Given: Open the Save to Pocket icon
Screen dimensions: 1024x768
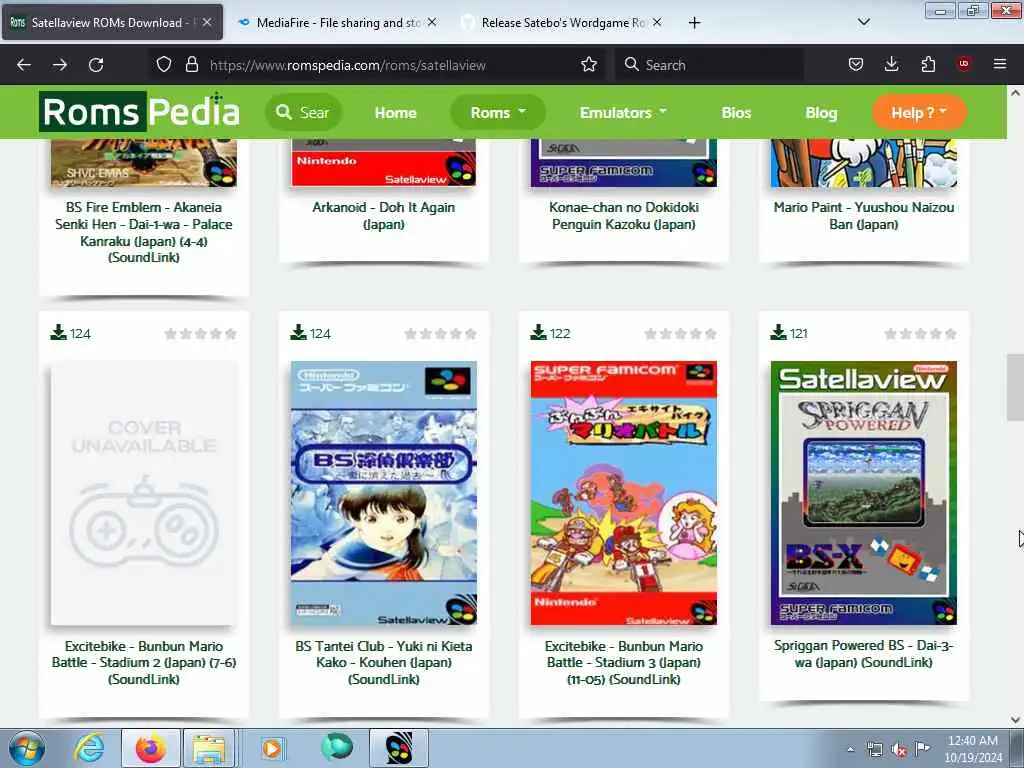Looking at the screenshot, I should 856,65.
